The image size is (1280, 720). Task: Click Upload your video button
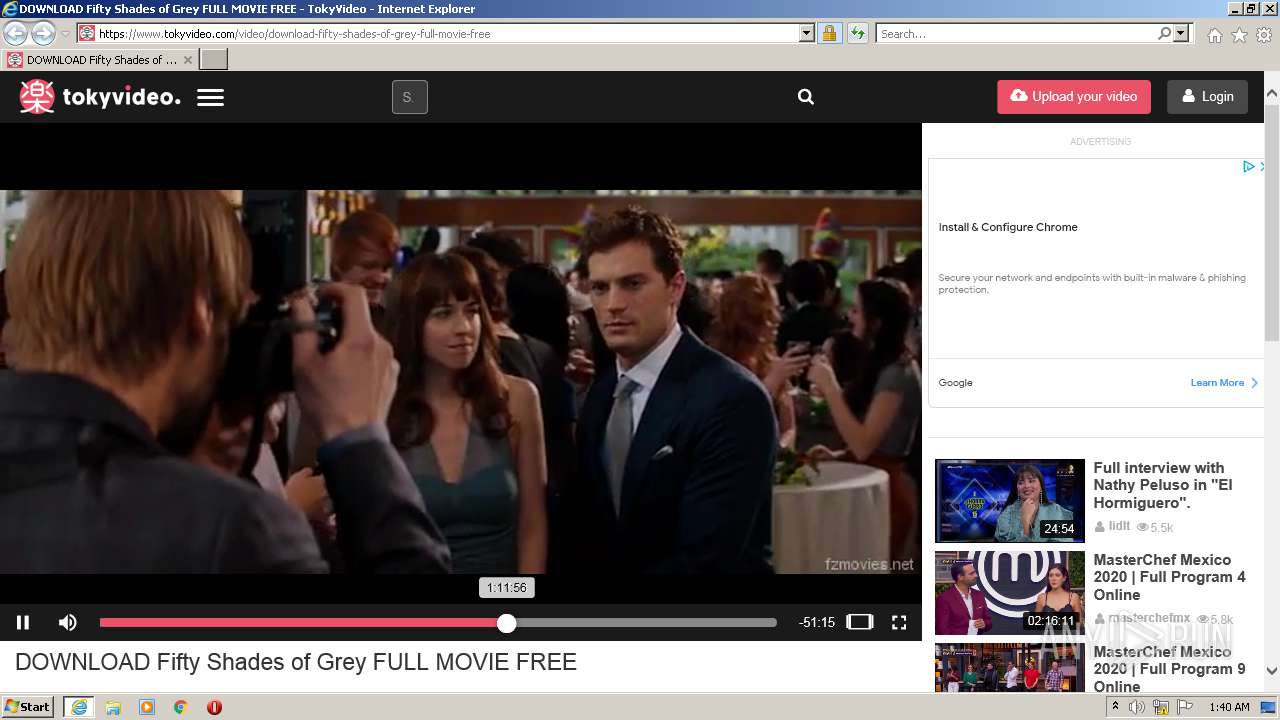click(1074, 97)
